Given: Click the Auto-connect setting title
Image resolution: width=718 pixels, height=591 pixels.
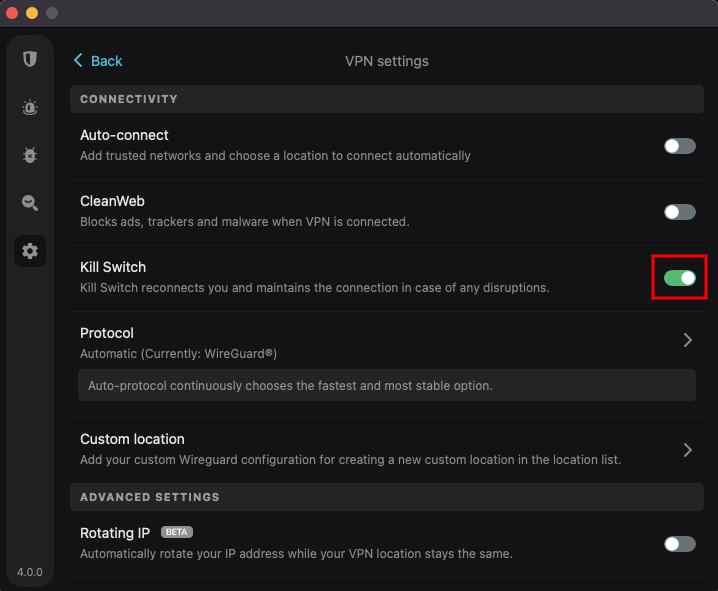Looking at the screenshot, I should pos(124,135).
